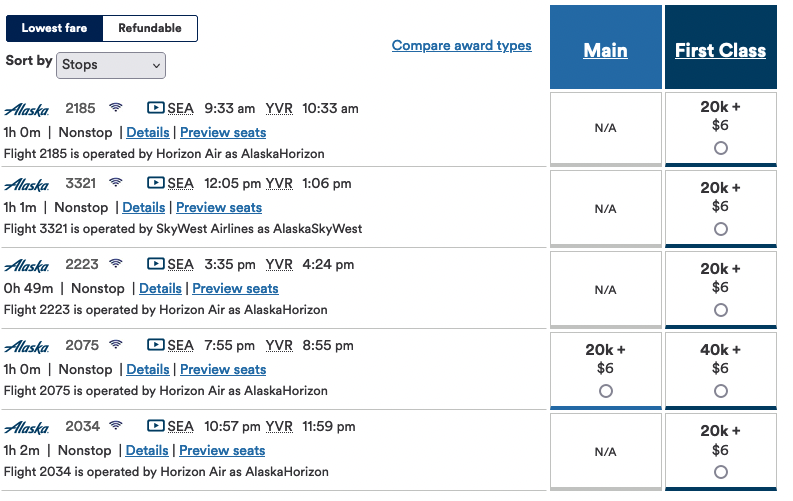This screenshot has height=501, width=793.
Task: Select Main 20k fare for flight 2075
Action: pyautogui.click(x=606, y=391)
